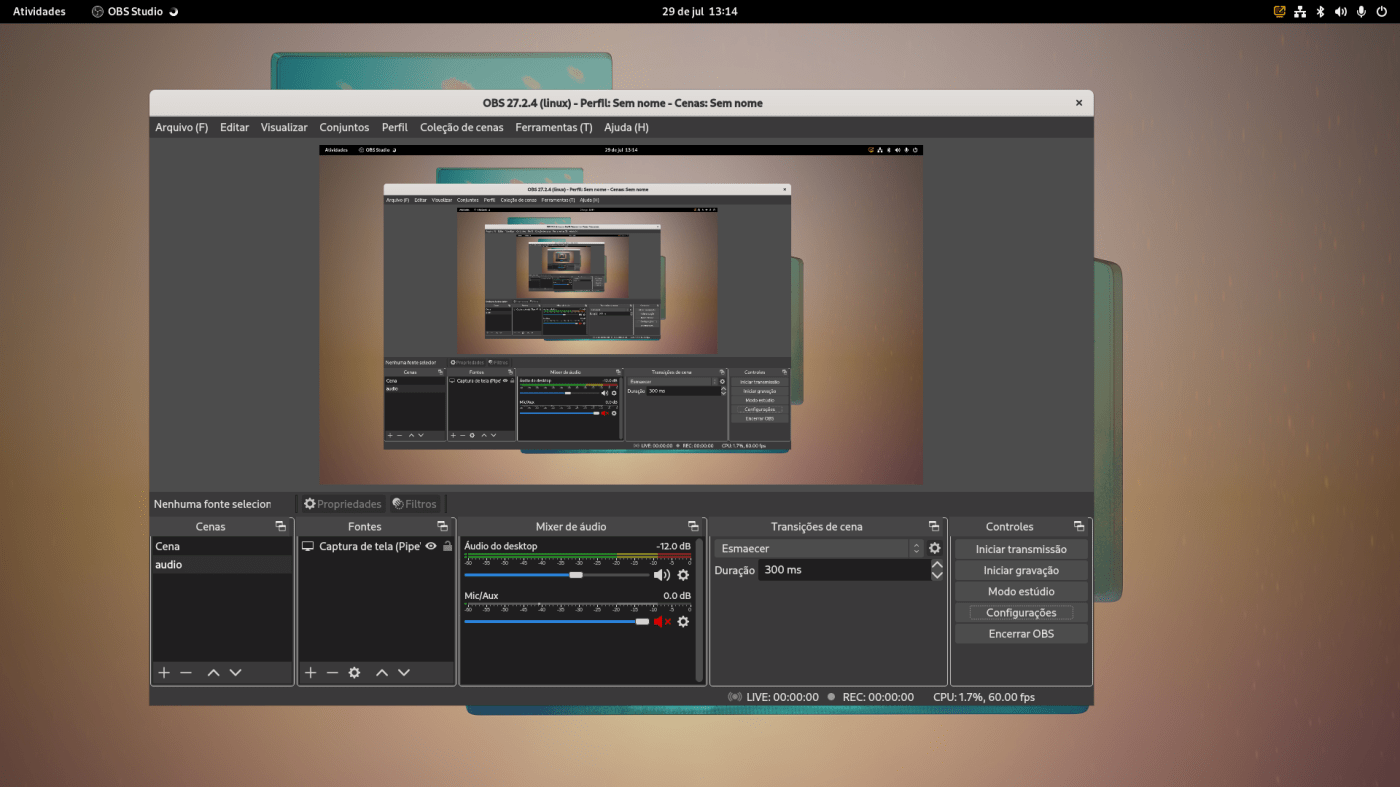Click the OBS Studio icon in the top bar
The width and height of the screenshot is (1400, 787).
pos(96,11)
